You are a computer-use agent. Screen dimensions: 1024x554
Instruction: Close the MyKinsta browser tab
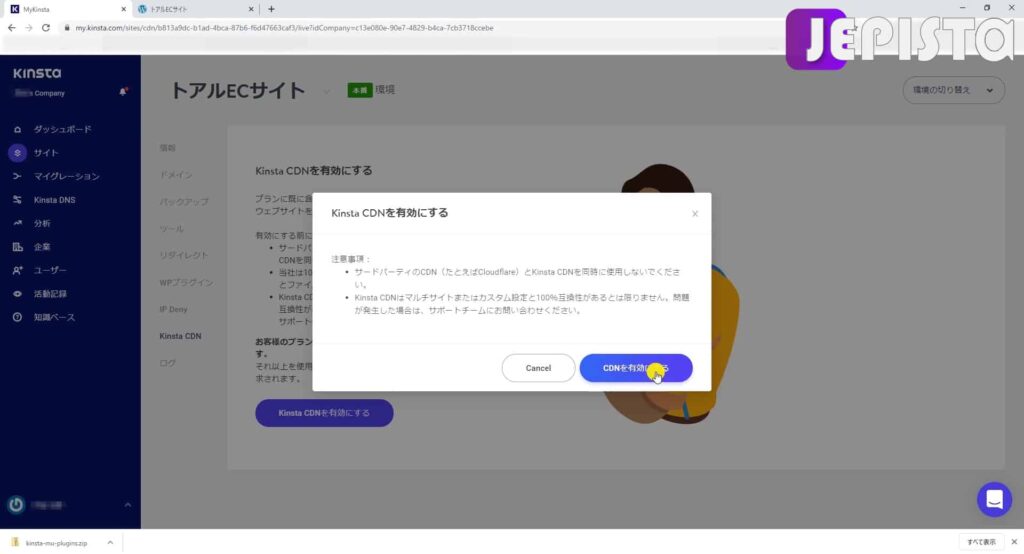pyautogui.click(x=123, y=9)
